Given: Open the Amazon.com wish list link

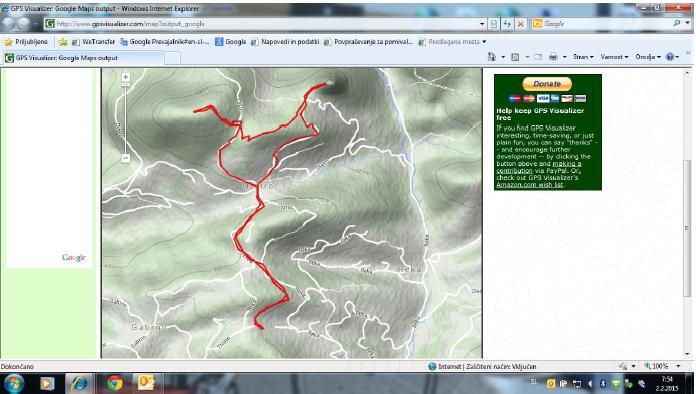Looking at the screenshot, I should coord(530,185).
